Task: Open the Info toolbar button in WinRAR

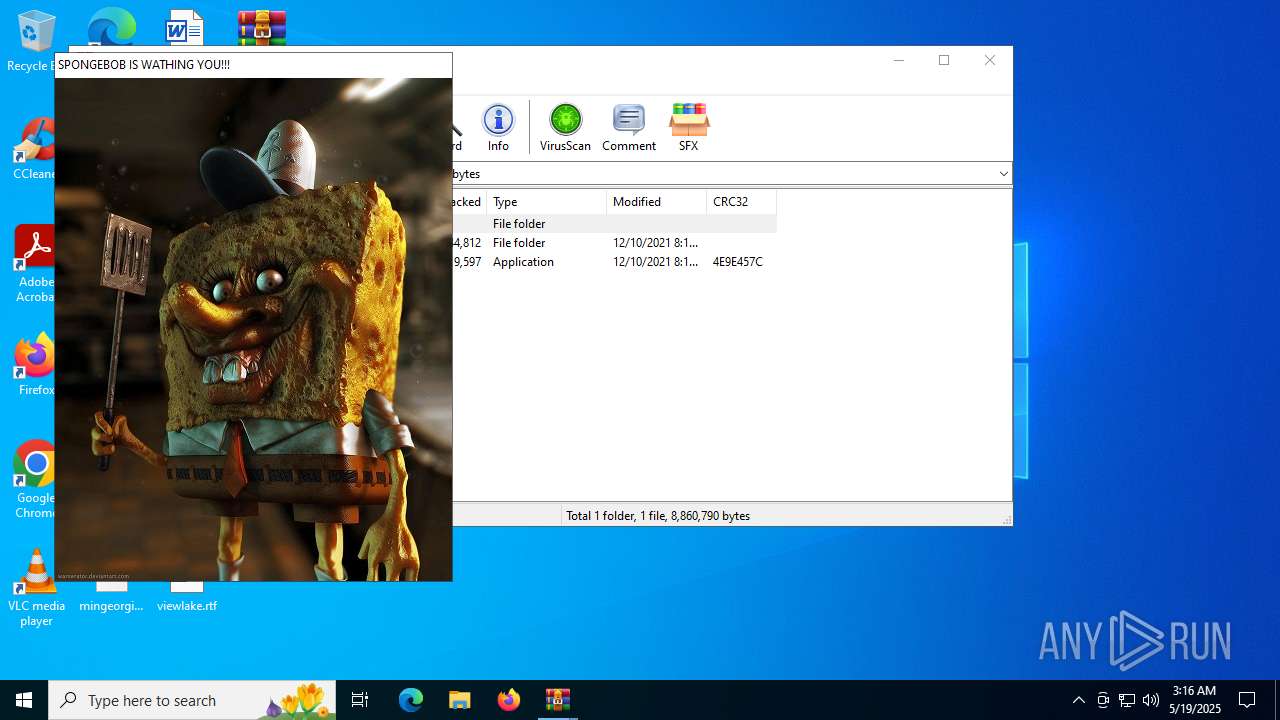Action: (x=498, y=128)
